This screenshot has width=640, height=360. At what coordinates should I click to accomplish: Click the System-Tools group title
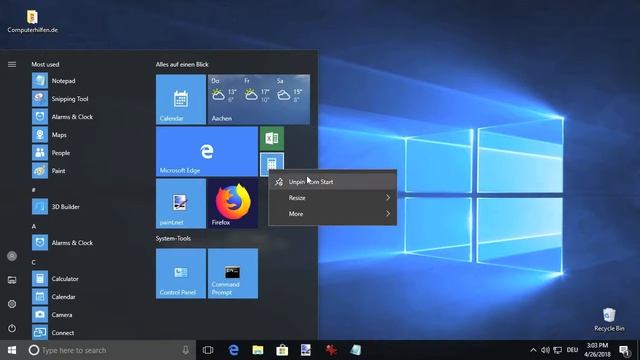[173, 238]
